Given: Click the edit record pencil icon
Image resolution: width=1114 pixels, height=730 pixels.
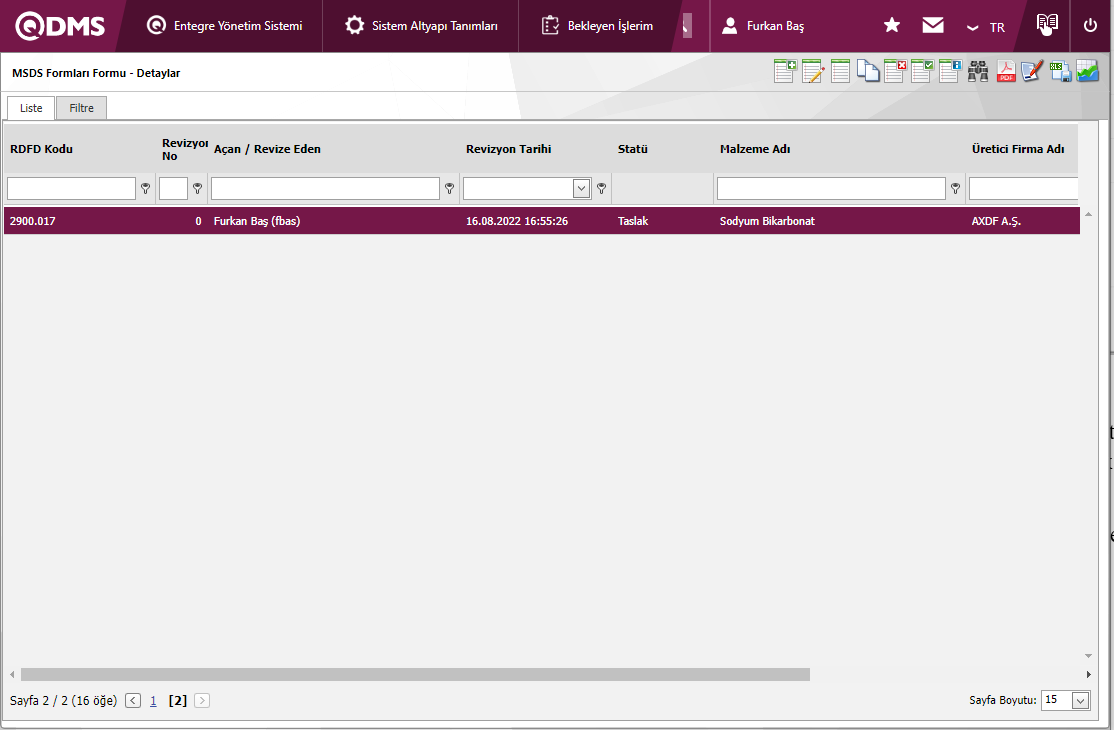Looking at the screenshot, I should (x=813, y=71).
